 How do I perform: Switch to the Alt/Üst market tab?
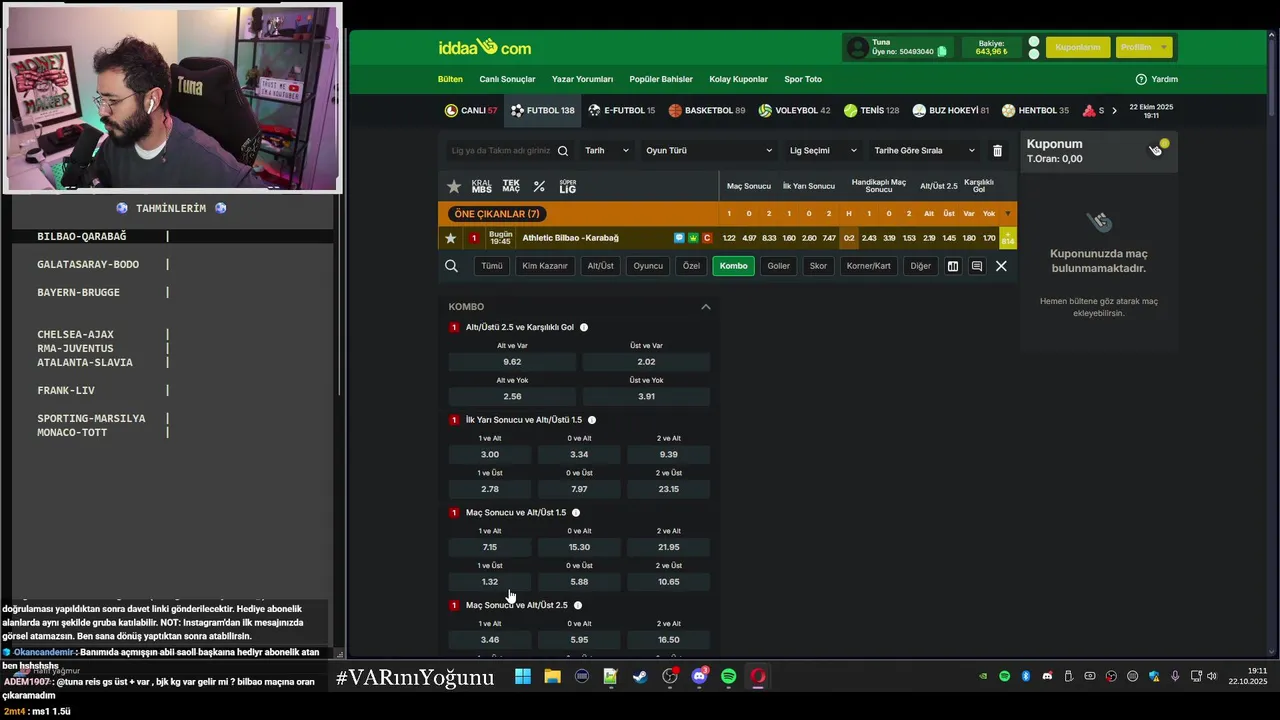(x=600, y=266)
